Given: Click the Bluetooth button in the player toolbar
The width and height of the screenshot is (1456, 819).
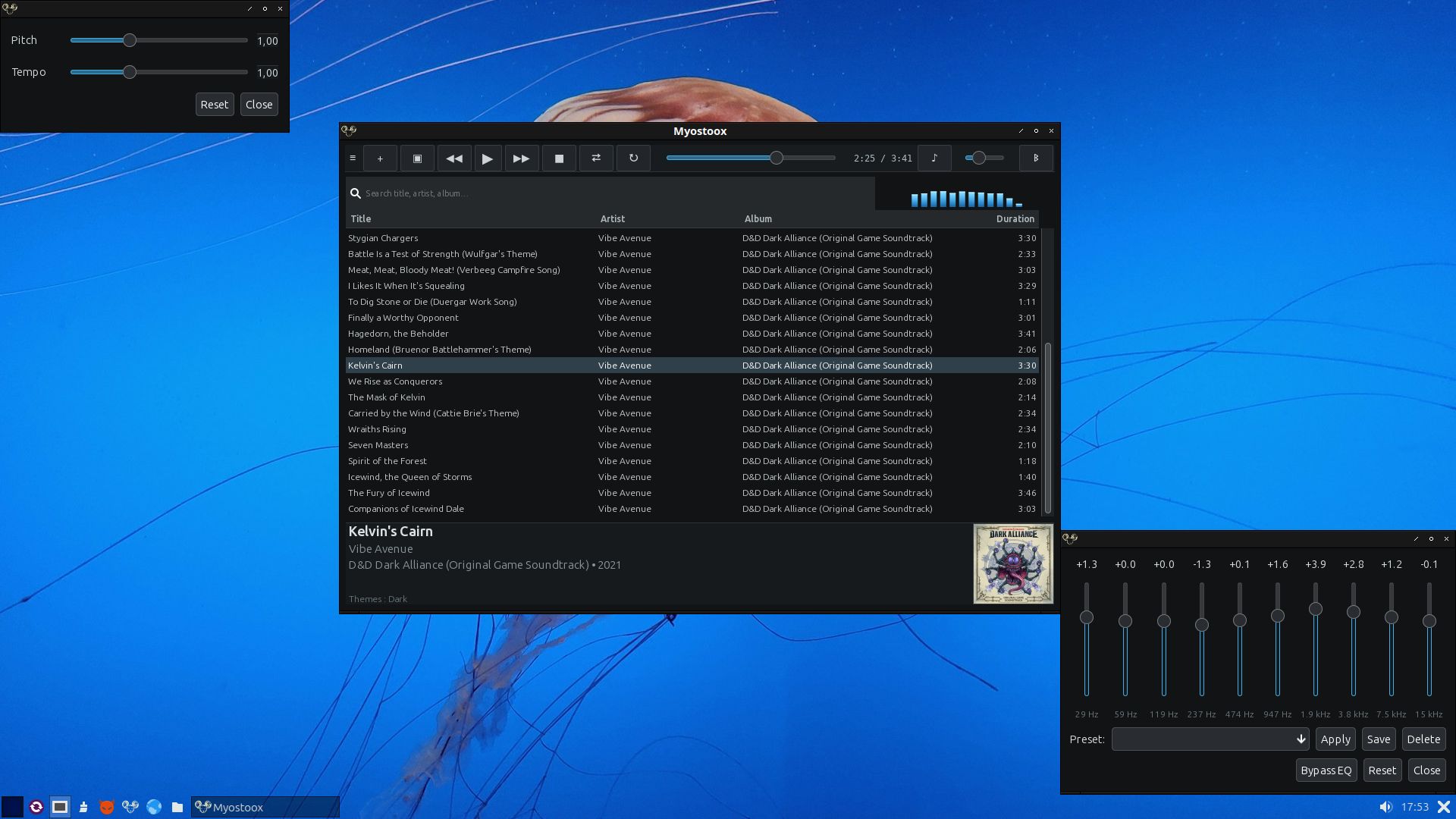Looking at the screenshot, I should click(x=1036, y=158).
